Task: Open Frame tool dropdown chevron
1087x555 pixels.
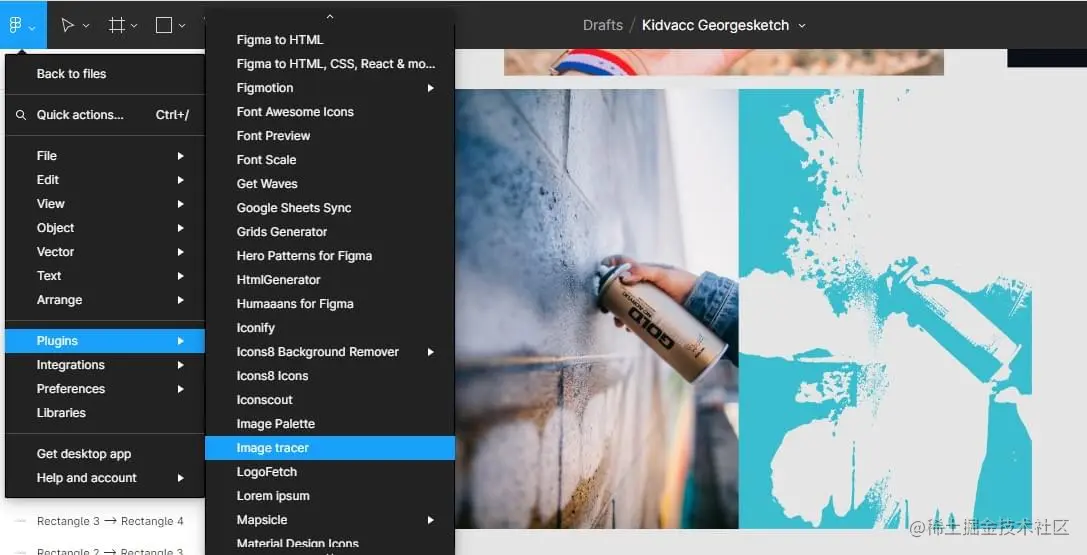Action: click(x=134, y=26)
